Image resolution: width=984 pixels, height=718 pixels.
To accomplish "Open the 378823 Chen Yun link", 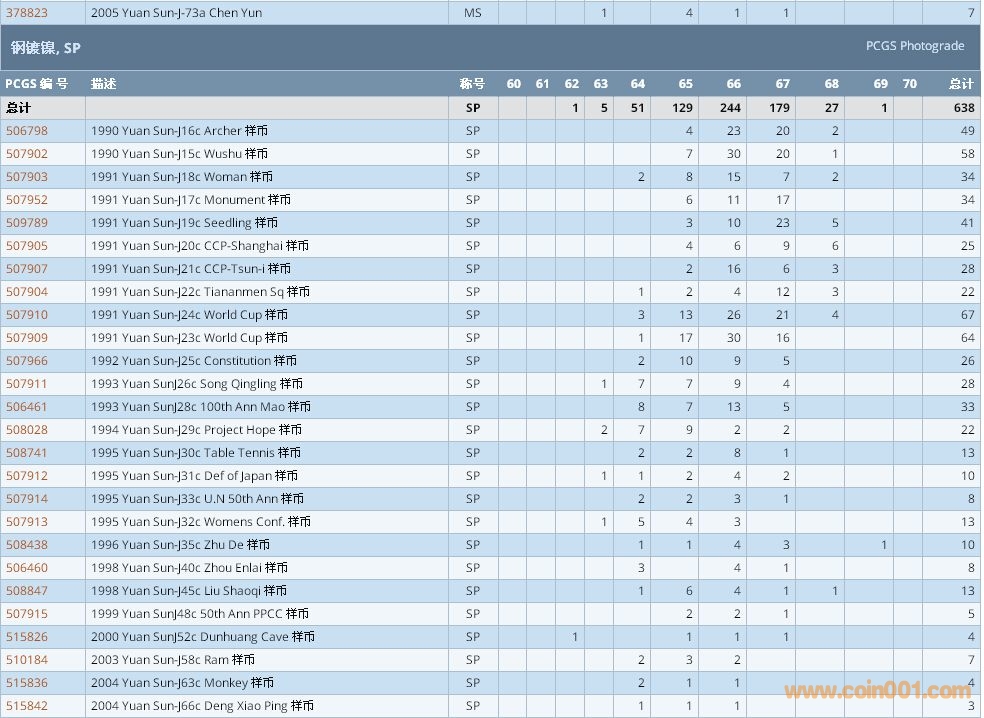I will pos(27,13).
